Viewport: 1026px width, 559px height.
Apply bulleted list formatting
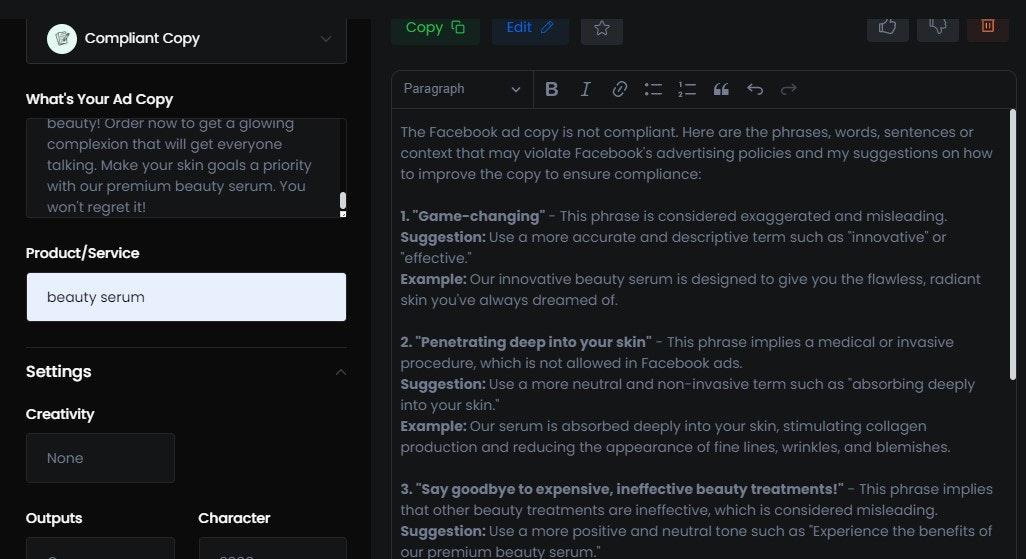pos(653,89)
